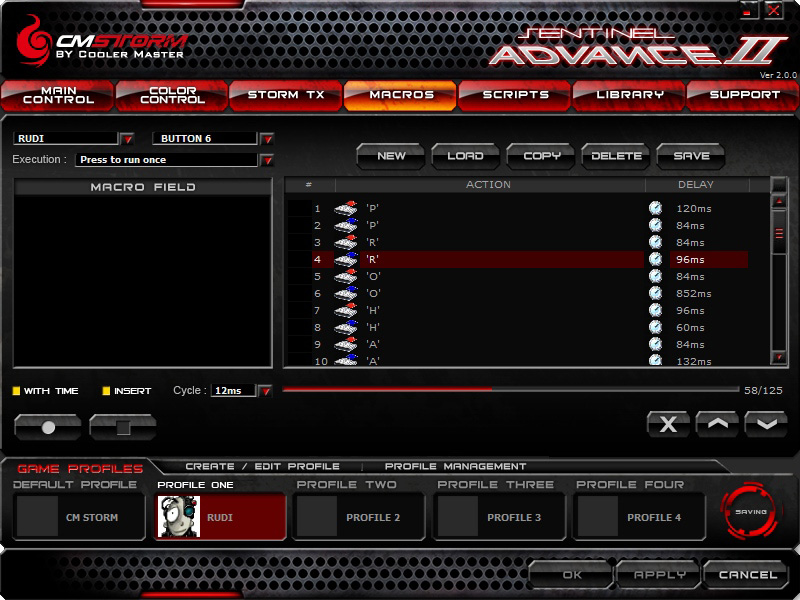The width and height of the screenshot is (800, 600).
Task: Toggle the With Time checkbox
Action: point(16,391)
